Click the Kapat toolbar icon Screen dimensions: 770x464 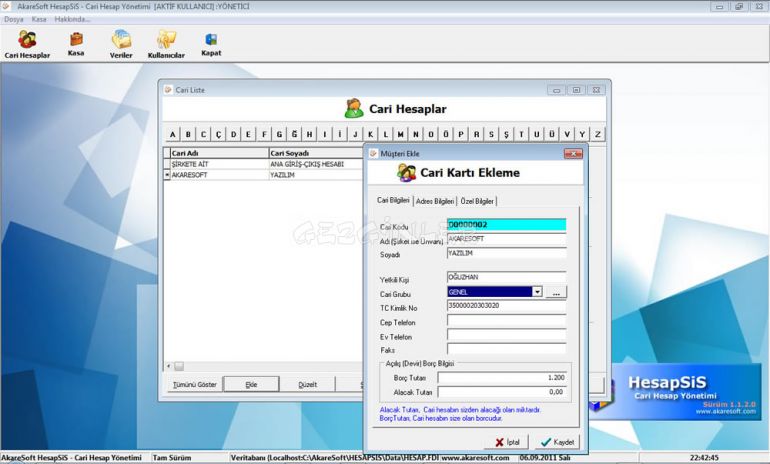point(211,44)
